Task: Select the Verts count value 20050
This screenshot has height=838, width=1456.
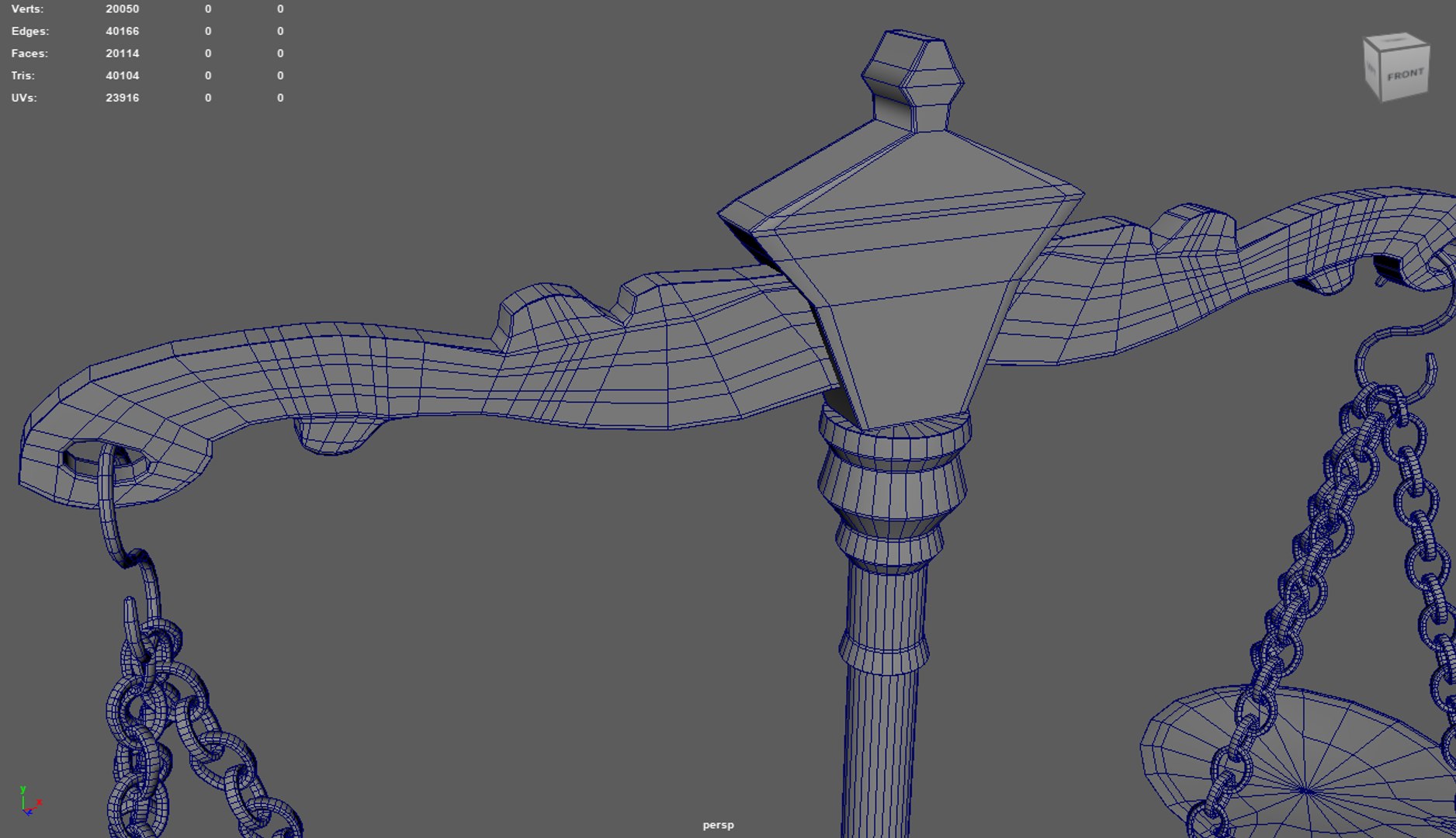Action: pyautogui.click(x=123, y=9)
